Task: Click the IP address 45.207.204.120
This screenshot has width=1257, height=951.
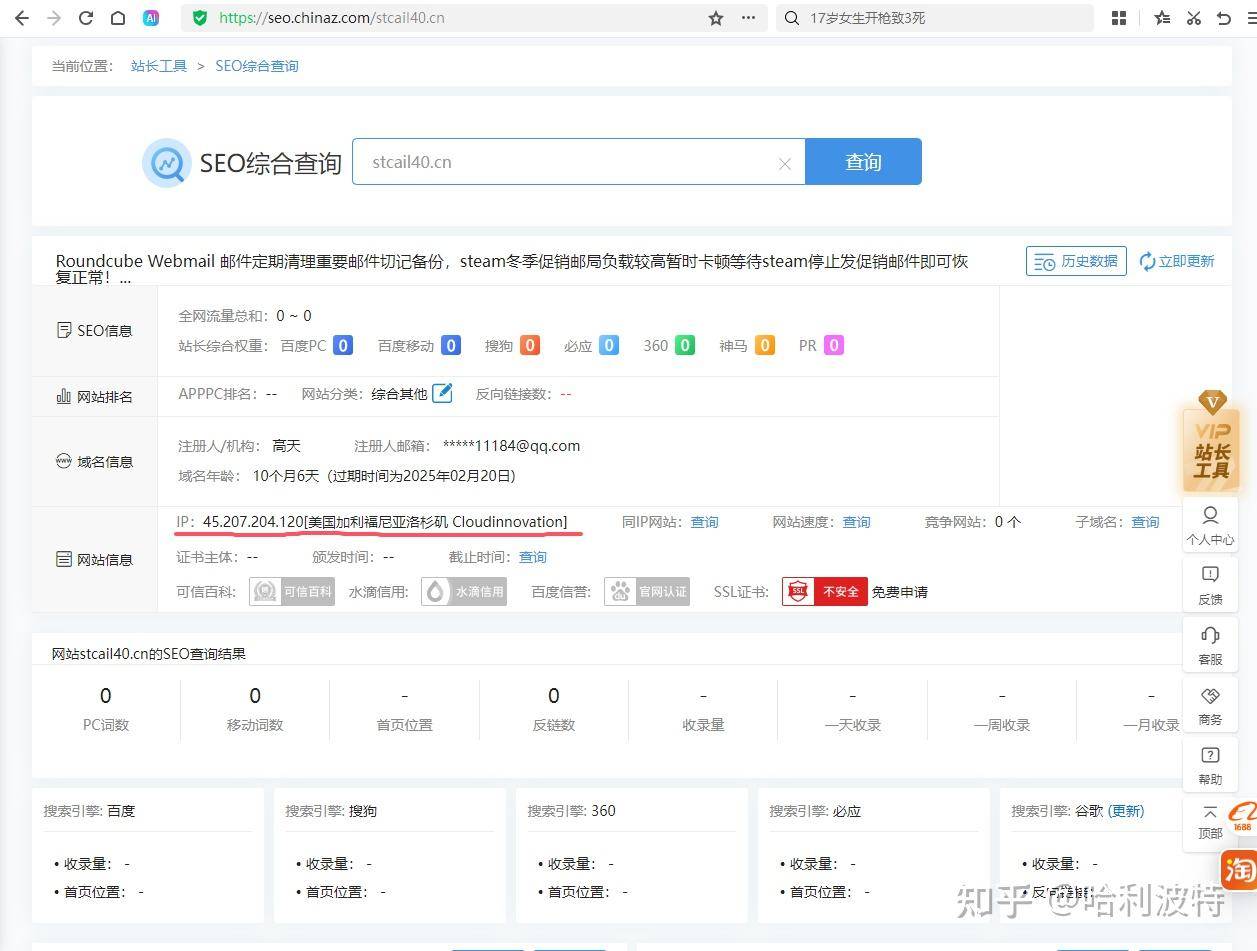Action: click(x=253, y=522)
